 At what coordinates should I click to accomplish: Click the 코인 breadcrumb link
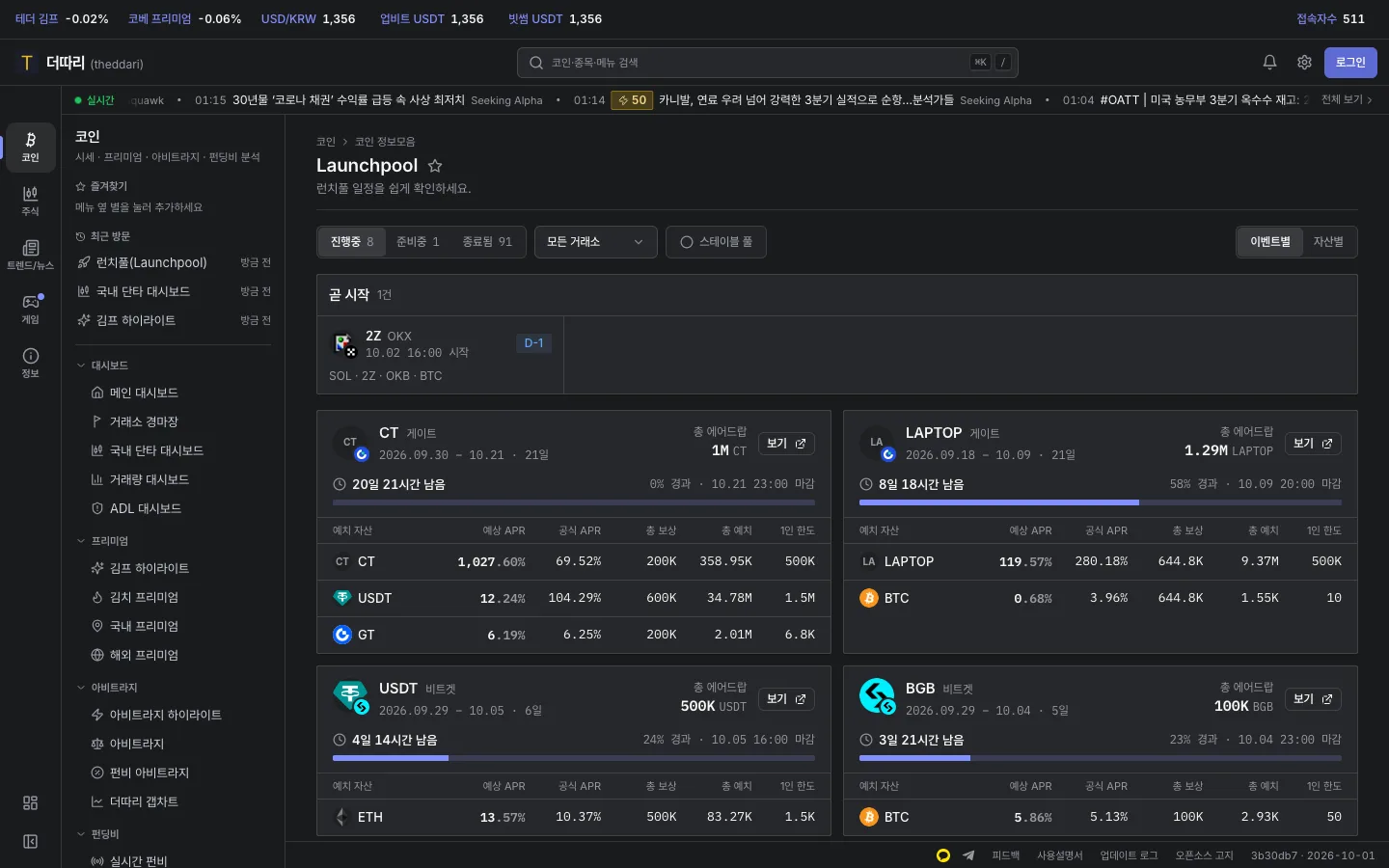(x=326, y=142)
